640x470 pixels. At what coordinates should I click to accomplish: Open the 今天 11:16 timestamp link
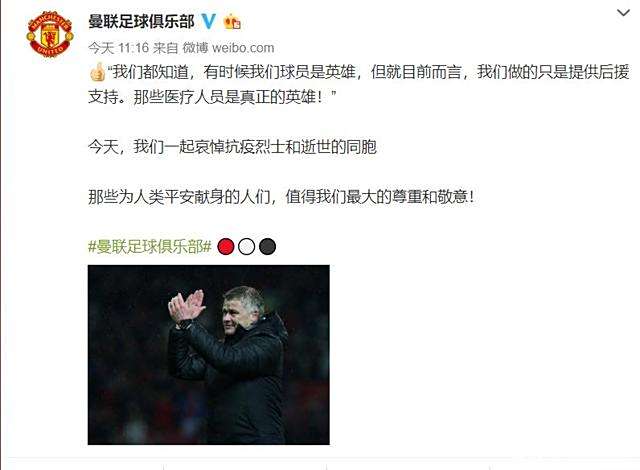(118, 48)
